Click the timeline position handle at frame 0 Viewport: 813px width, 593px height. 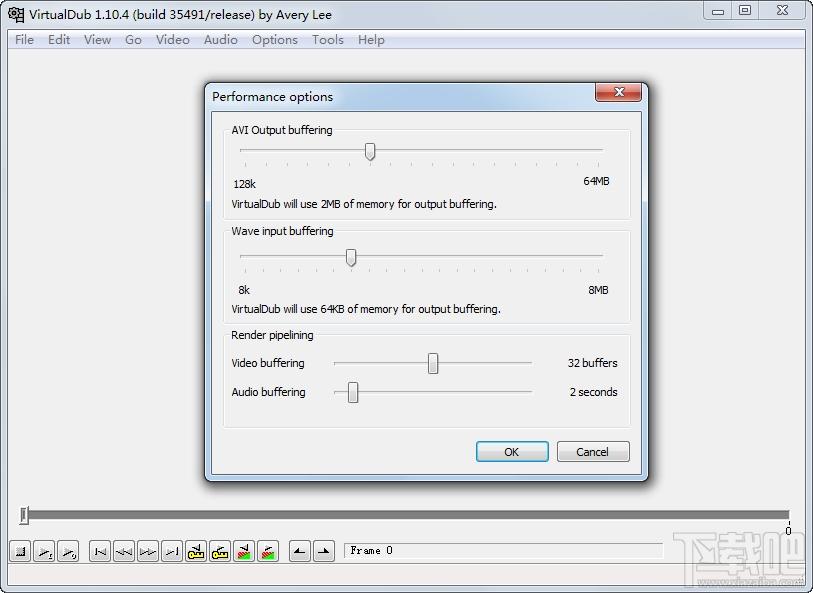click(x=24, y=515)
